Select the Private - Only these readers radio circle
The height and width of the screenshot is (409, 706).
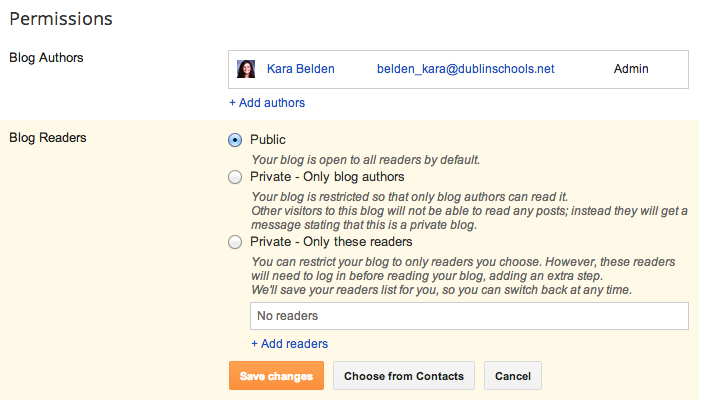[235, 242]
